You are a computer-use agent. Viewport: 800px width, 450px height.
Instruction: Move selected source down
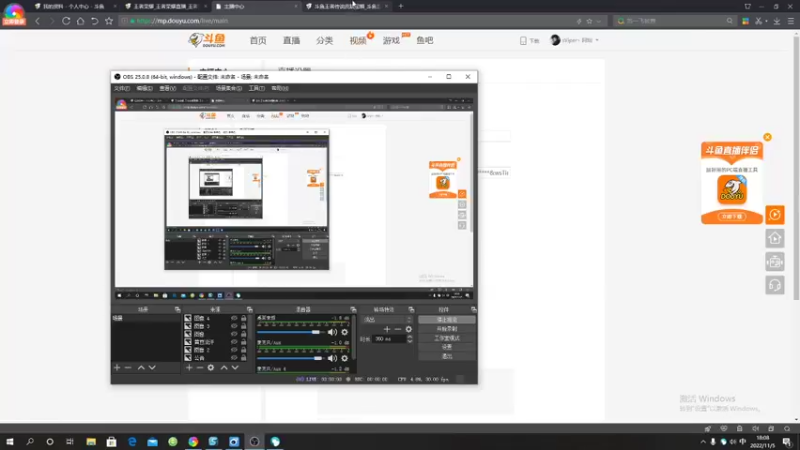pyautogui.click(x=235, y=367)
